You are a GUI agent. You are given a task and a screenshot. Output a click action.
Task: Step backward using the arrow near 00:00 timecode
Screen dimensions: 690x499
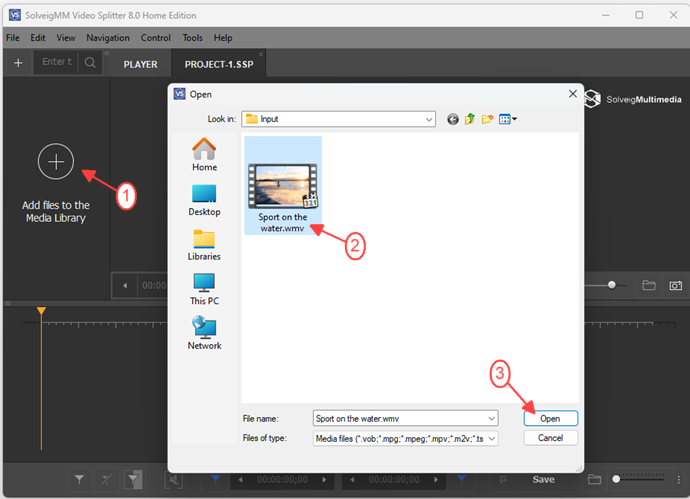(125, 286)
